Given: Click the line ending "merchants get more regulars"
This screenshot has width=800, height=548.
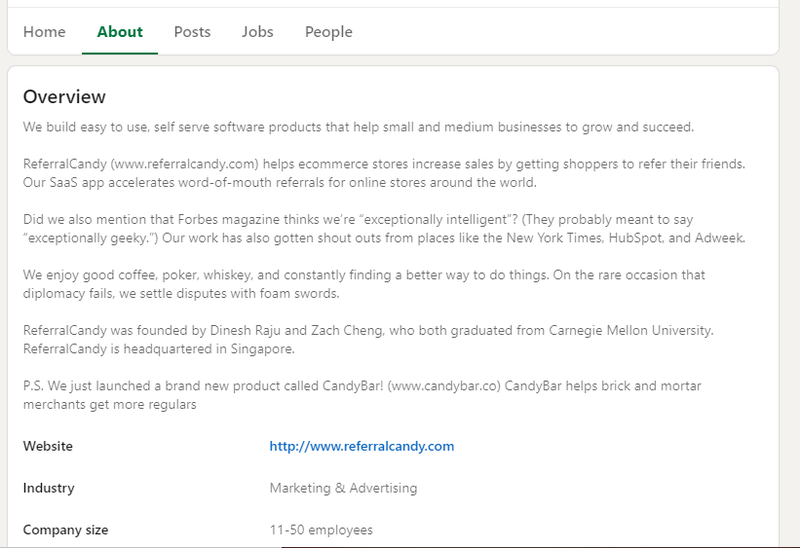Looking at the screenshot, I should [x=110, y=404].
